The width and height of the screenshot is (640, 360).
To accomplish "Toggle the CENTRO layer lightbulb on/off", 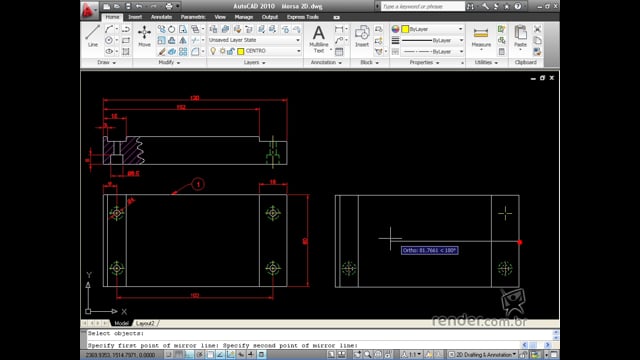I will pyautogui.click(x=213, y=51).
